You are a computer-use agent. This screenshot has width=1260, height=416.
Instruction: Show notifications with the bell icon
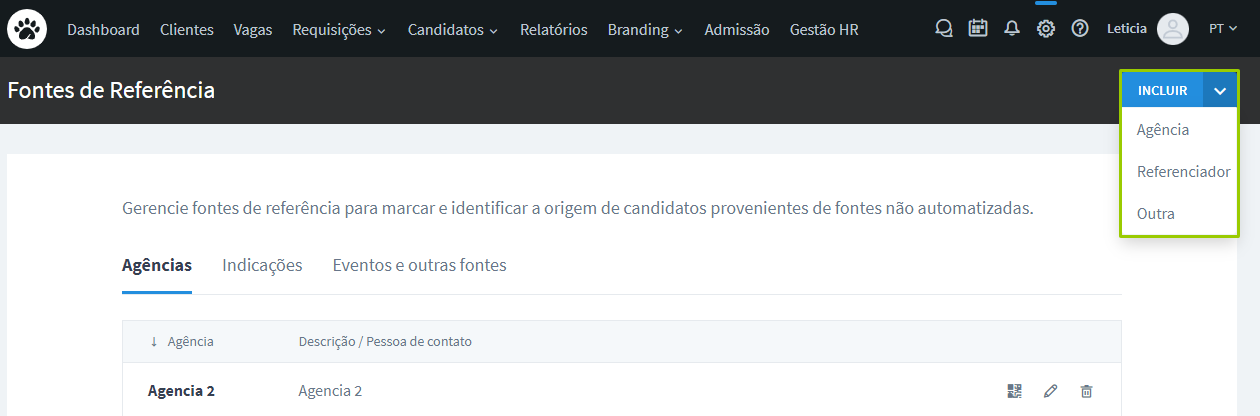(x=1012, y=29)
